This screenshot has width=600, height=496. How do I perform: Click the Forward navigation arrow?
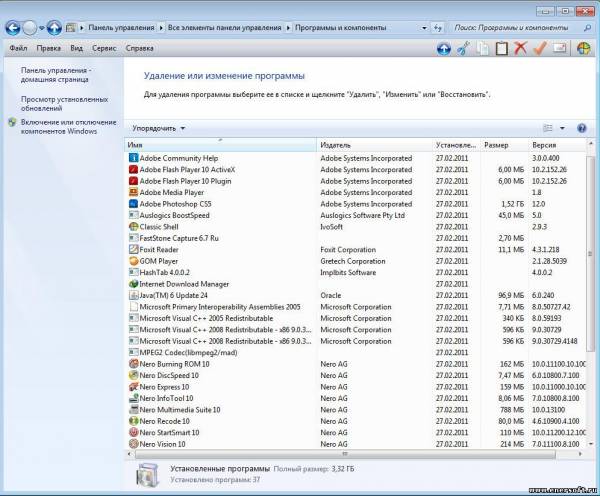[x=30, y=28]
